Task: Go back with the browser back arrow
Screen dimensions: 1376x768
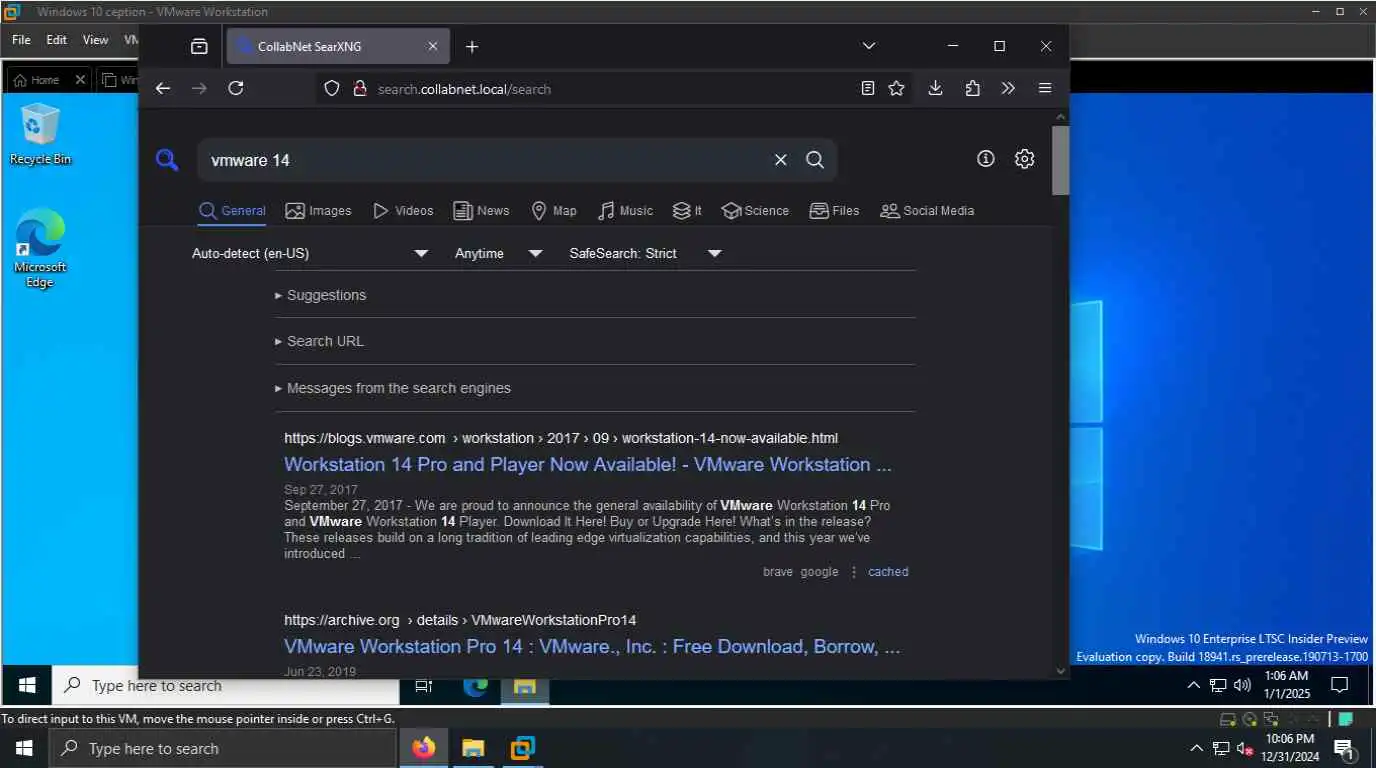Action: pos(163,88)
